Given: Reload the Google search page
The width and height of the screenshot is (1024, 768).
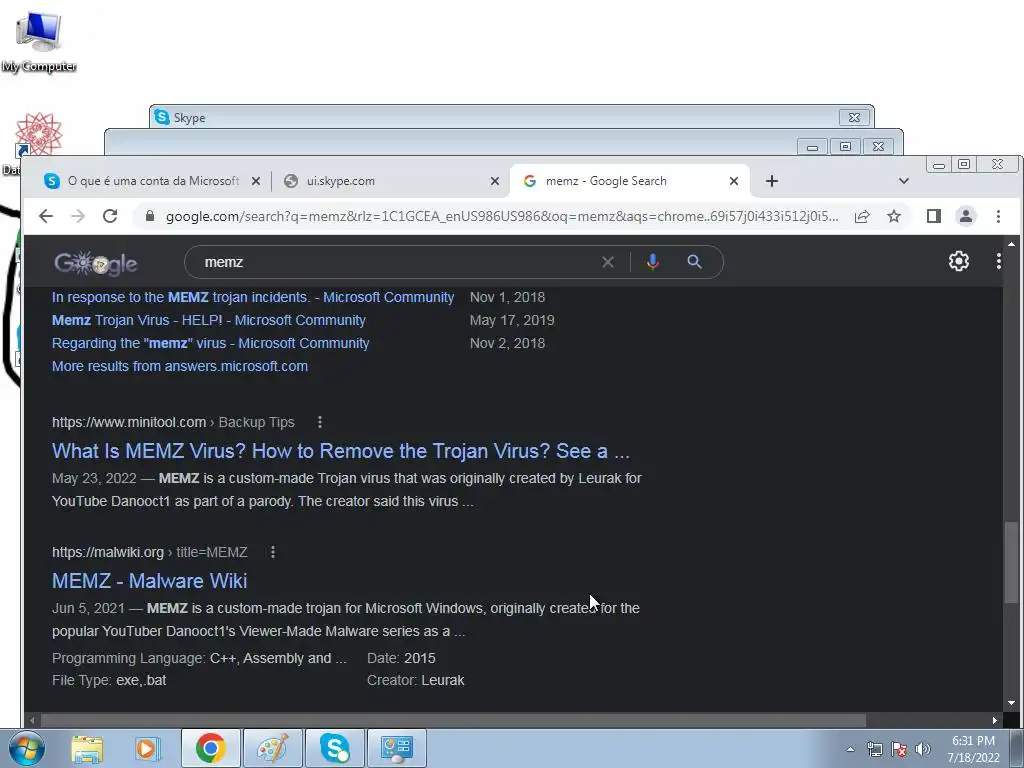Looking at the screenshot, I should (x=110, y=216).
